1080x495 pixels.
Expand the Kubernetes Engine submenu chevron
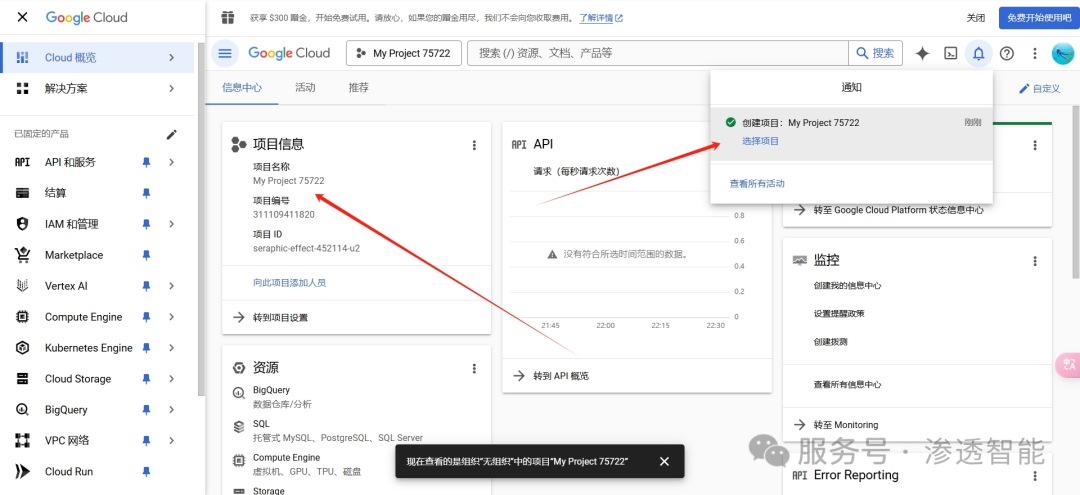[172, 348]
